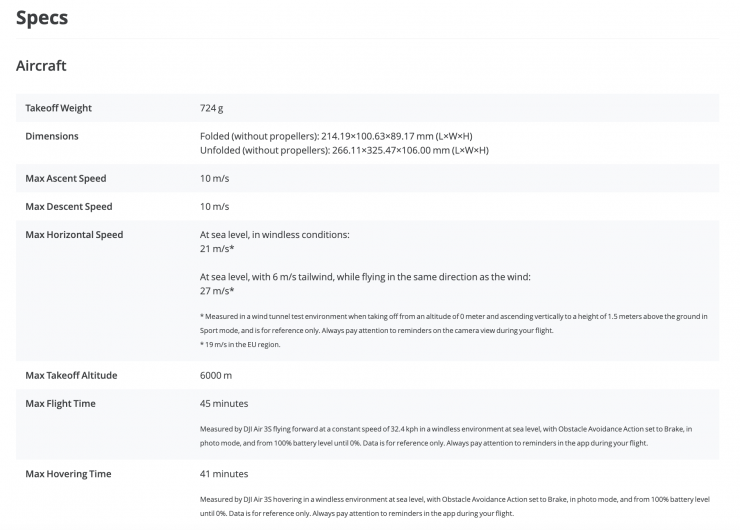Viewport: 740px width, 530px height.
Task: Select the Dimensions row label
Action: point(52,136)
